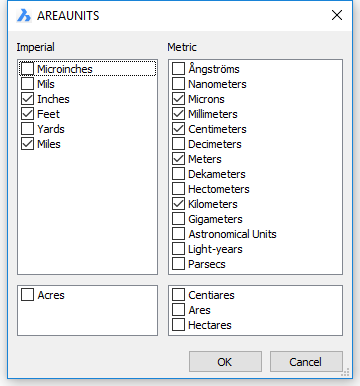360x386 pixels.
Task: Check the Decimeters option
Action: tap(178, 144)
